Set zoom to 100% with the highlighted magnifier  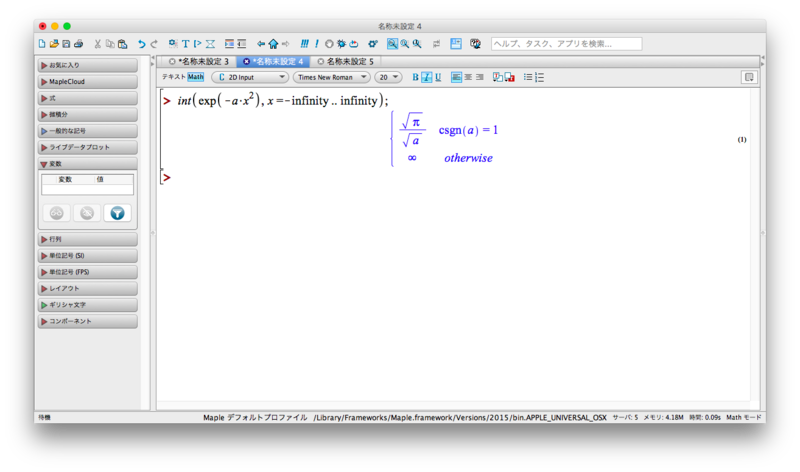tap(392, 44)
